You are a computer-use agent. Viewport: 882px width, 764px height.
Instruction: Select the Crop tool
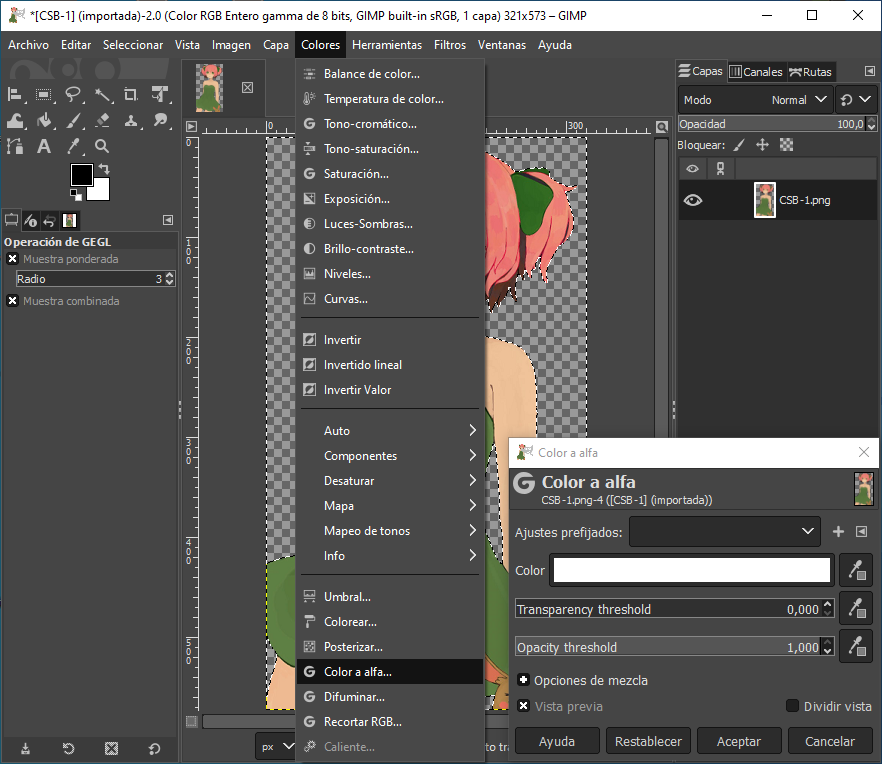click(131, 95)
